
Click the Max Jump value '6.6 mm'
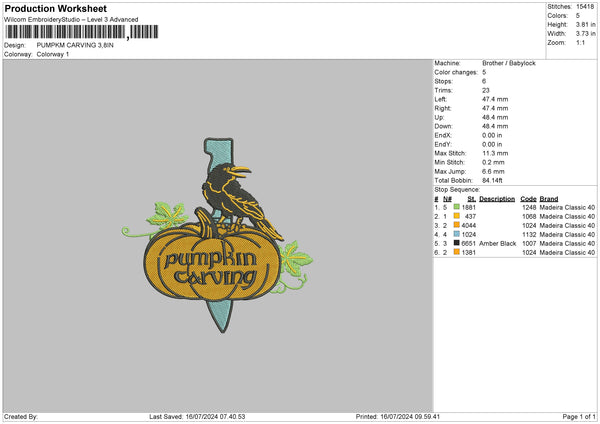pyautogui.click(x=493, y=171)
